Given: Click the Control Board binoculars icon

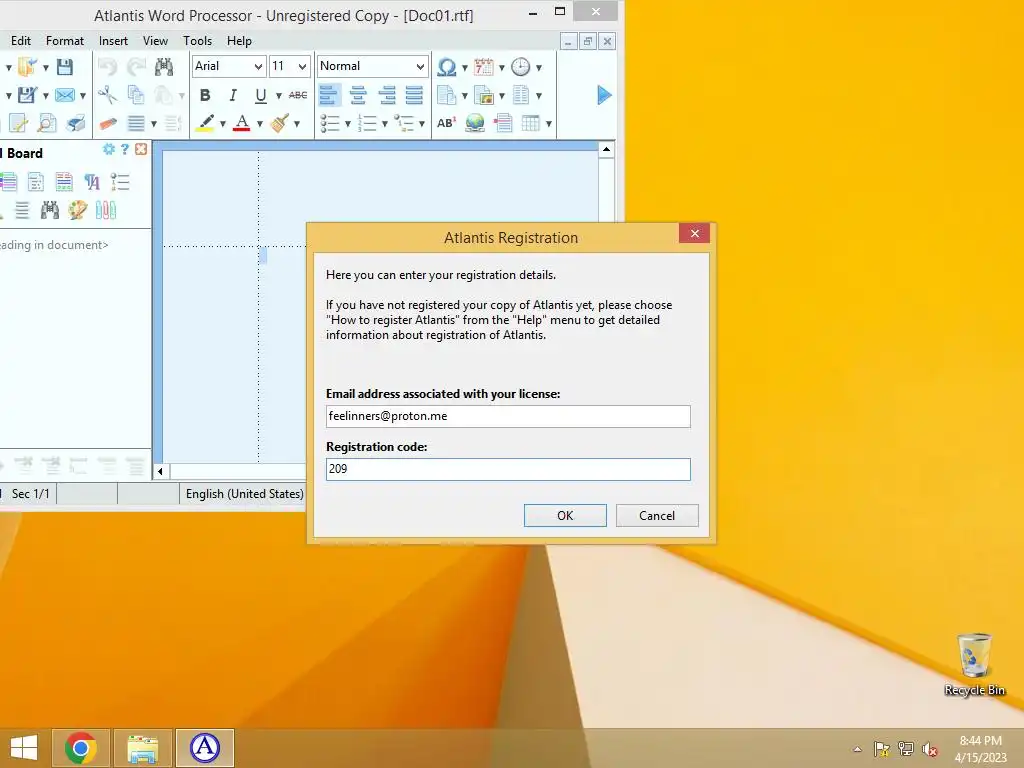Looking at the screenshot, I should 50,210.
